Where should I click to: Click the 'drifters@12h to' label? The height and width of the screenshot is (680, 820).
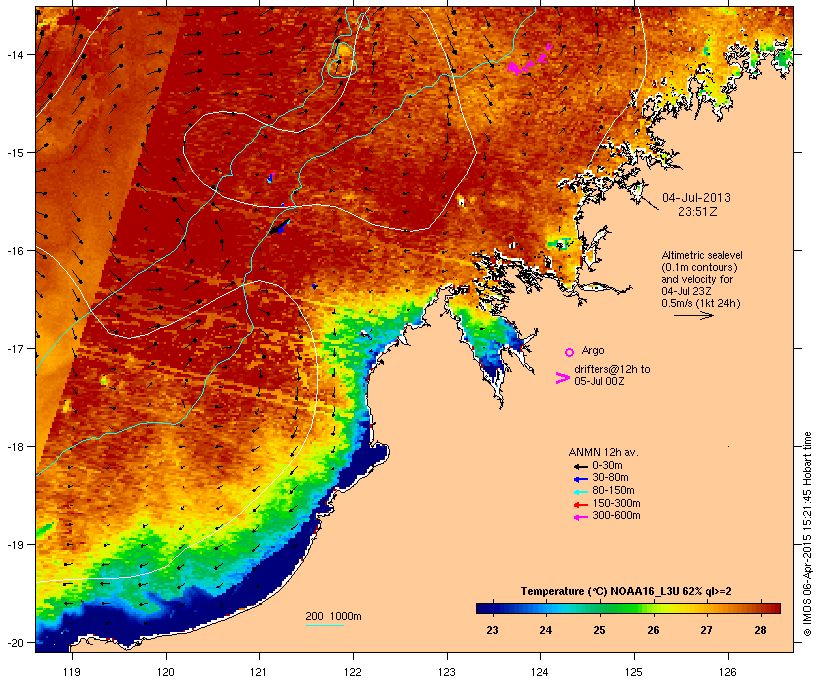(612, 369)
